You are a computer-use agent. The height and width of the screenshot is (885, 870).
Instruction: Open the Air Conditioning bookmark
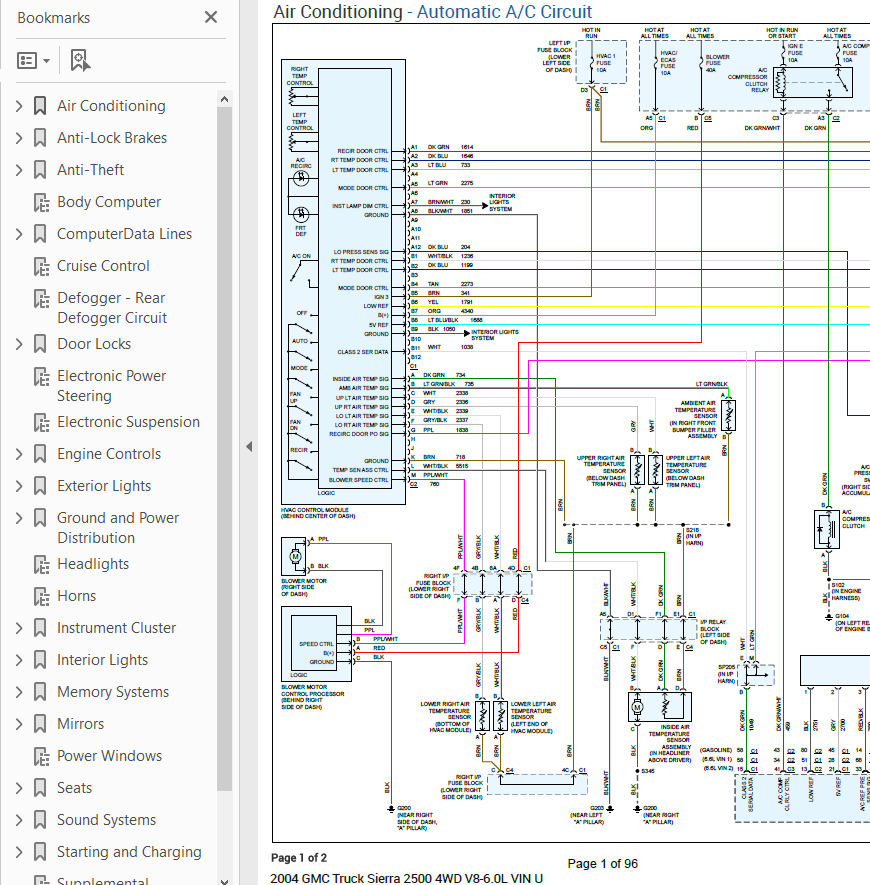click(x=111, y=106)
